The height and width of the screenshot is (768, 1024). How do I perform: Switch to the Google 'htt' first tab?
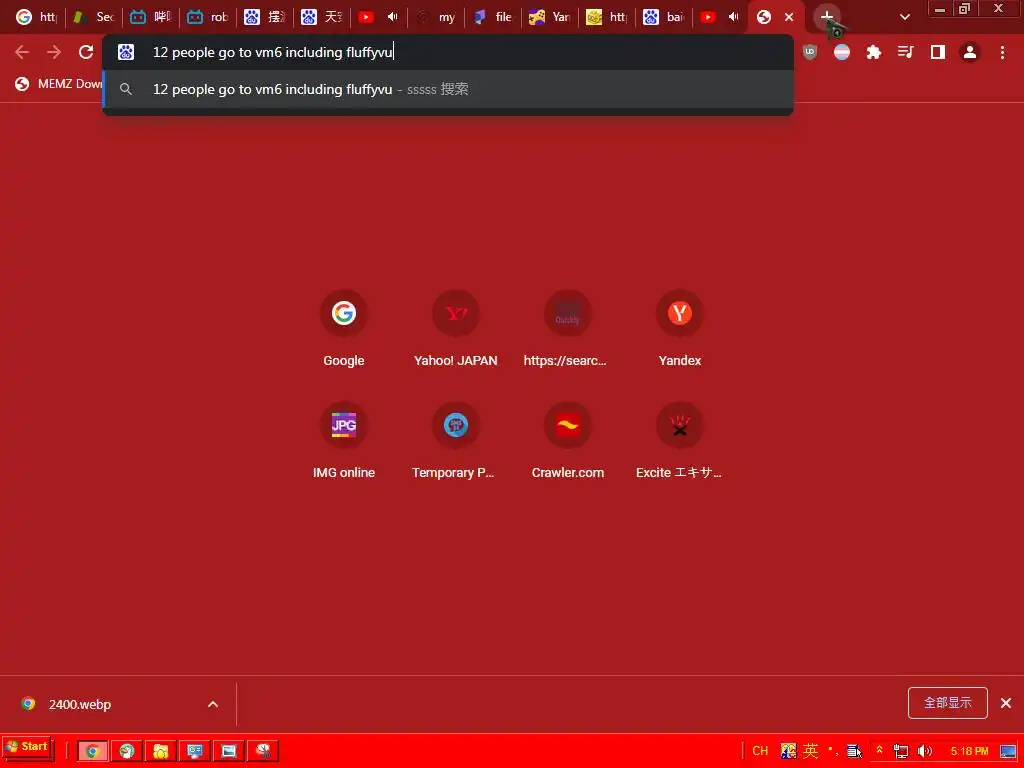36,17
